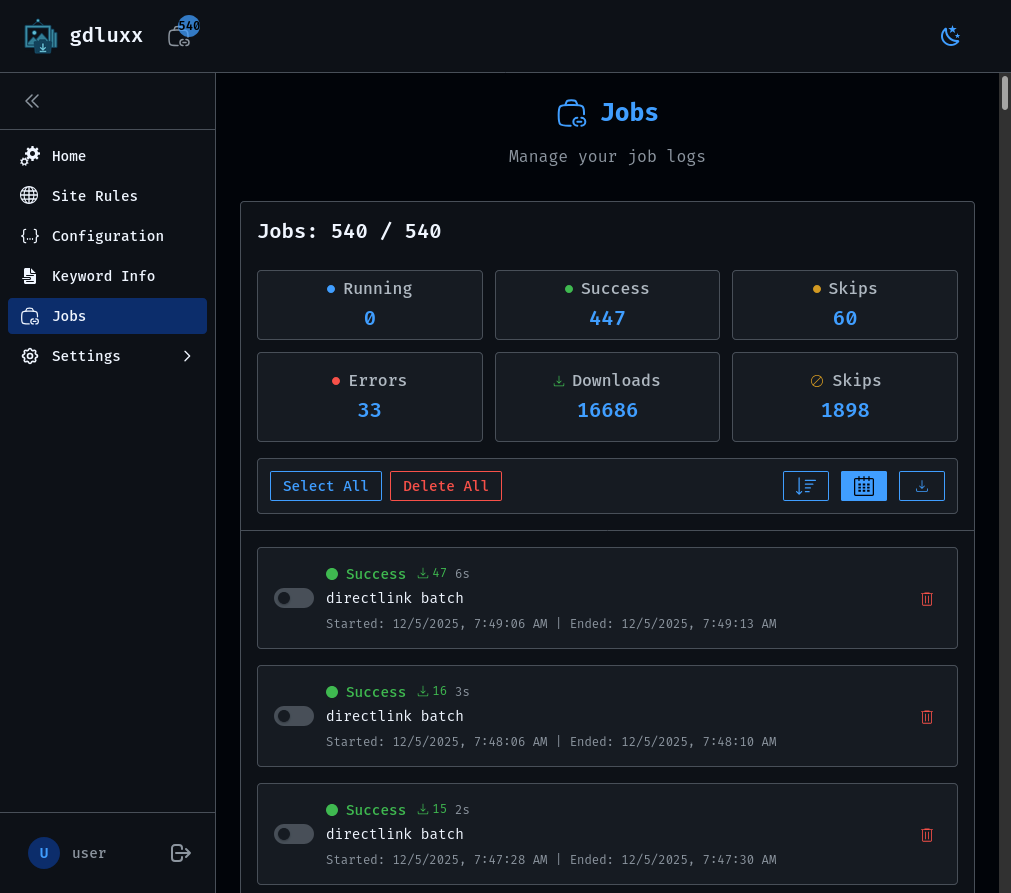This screenshot has width=1011, height=893.
Task: Delete the job started at 7:49:06 AM
Action: (926, 599)
